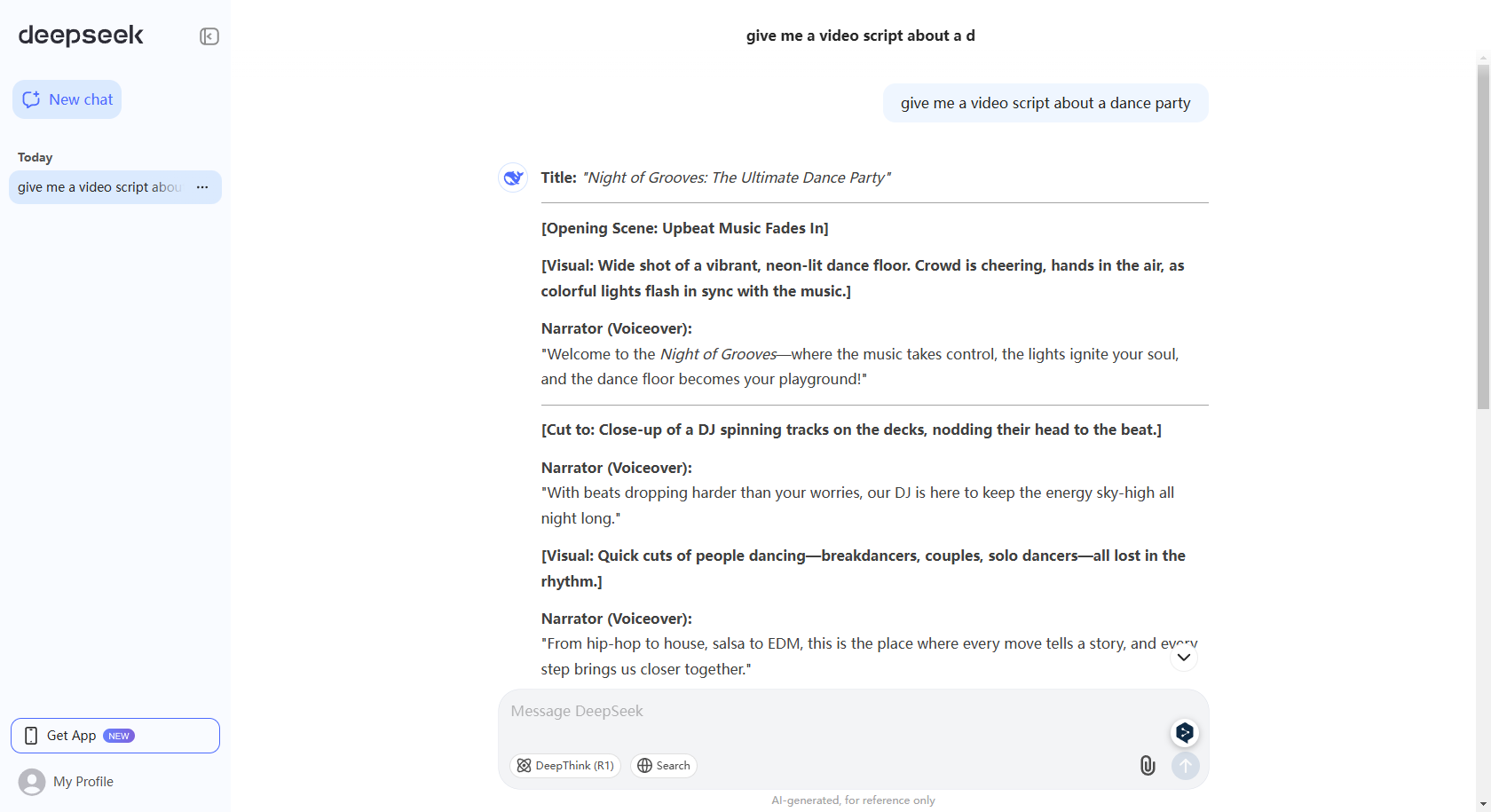Click the deepseek logo
The width and height of the screenshot is (1491, 812).
pyautogui.click(x=81, y=35)
